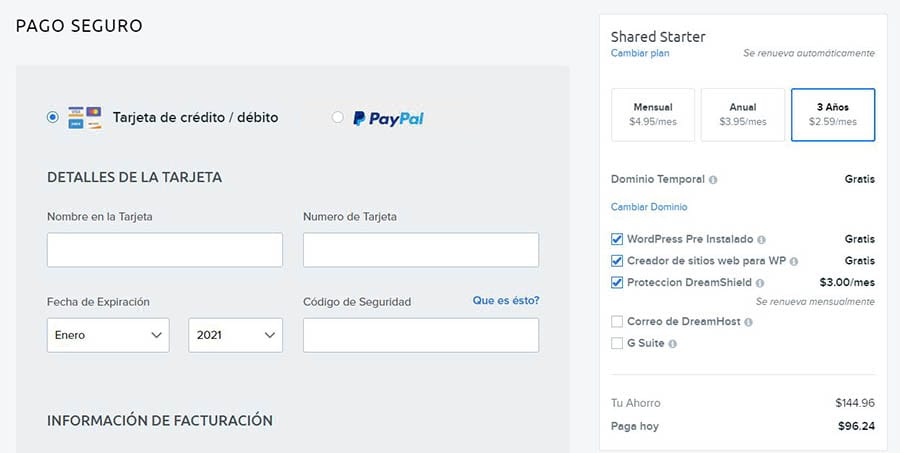Click the info icon beside G Suite
Screen dimensions: 900x453
[672, 344]
